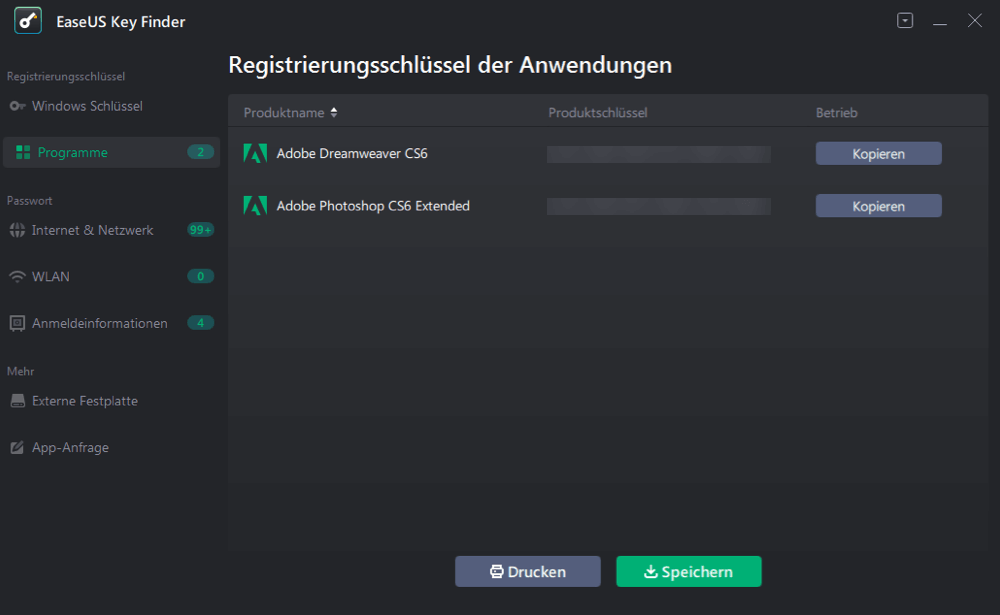Click the Internet & Netzwerk globe icon
This screenshot has width=1000, height=615.
coord(17,230)
